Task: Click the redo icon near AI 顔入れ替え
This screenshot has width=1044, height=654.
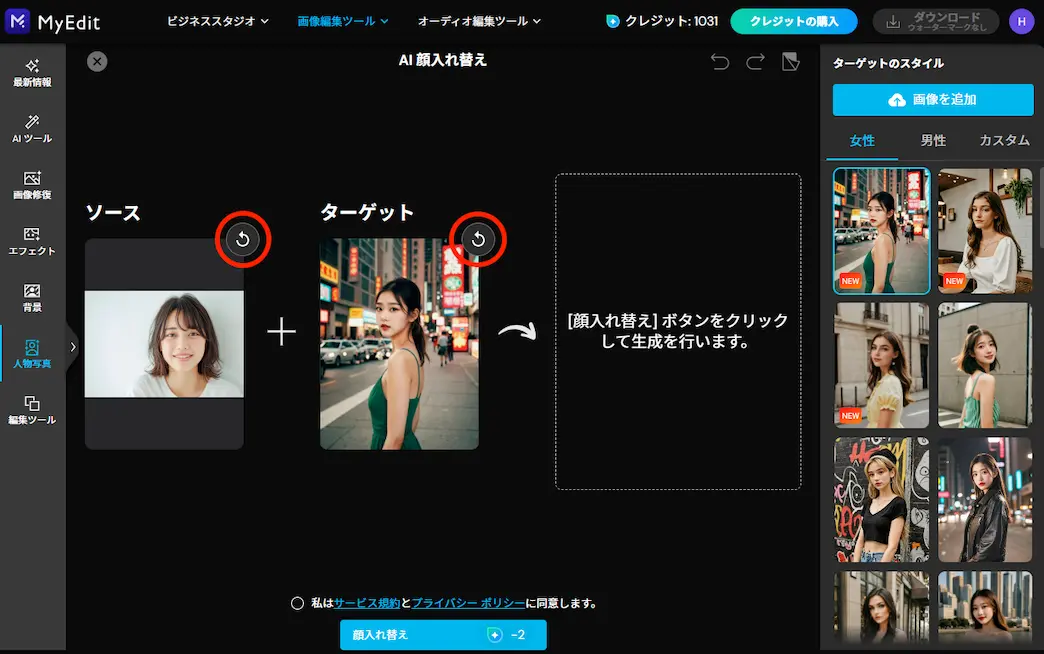Action: [755, 61]
